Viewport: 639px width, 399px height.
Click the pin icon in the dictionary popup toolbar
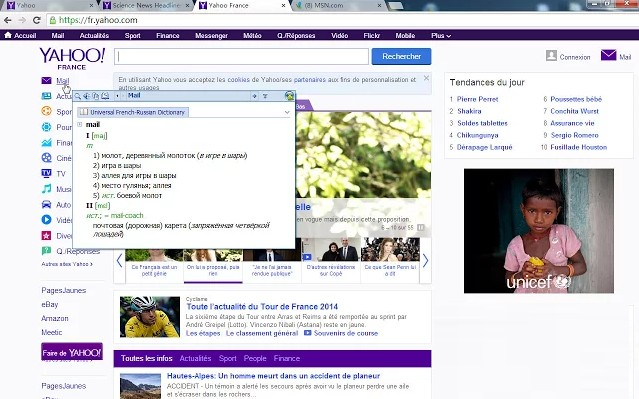click(265, 96)
